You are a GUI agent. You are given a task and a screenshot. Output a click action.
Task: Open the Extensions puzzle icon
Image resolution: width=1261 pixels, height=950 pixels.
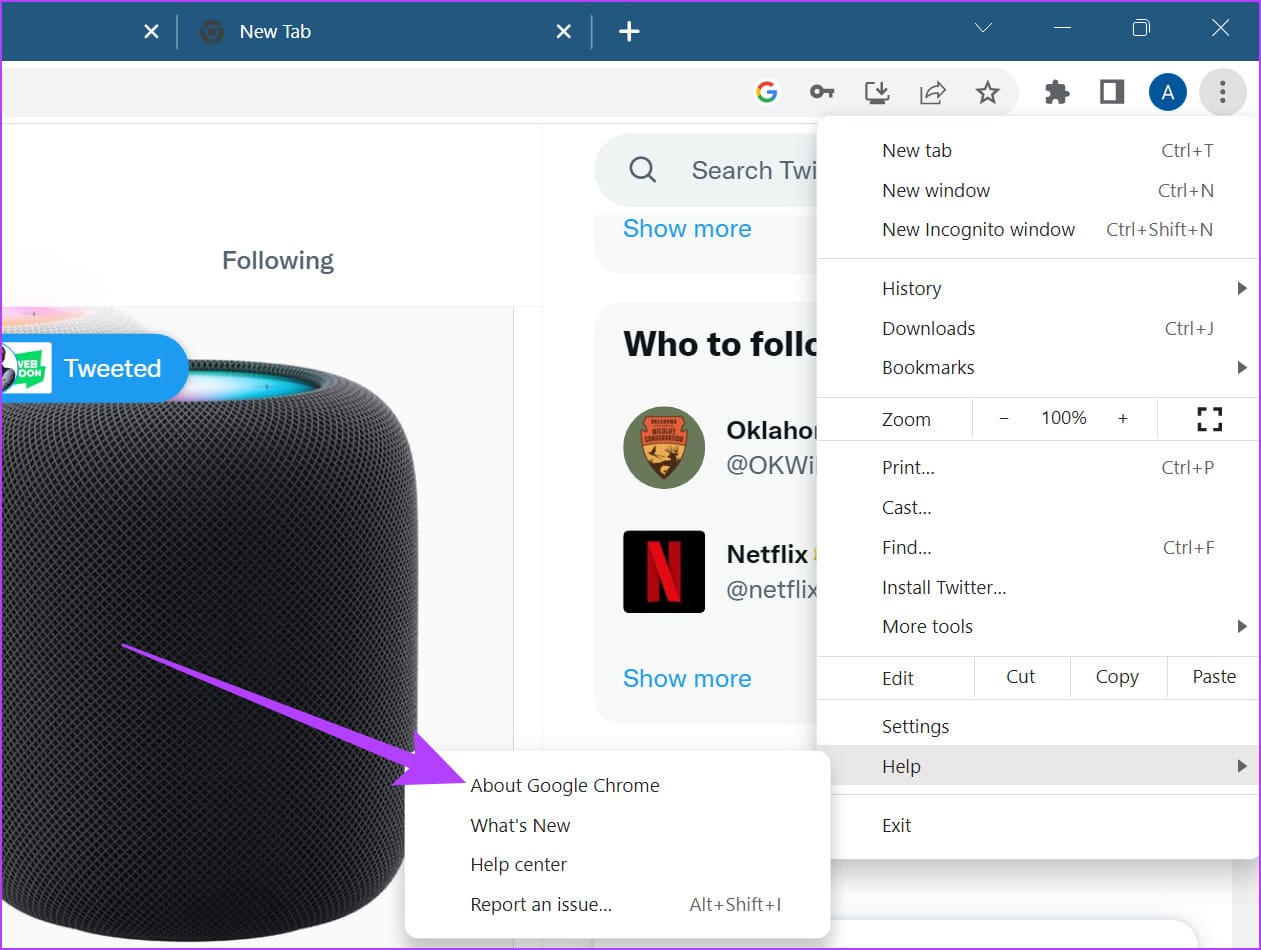point(1056,93)
